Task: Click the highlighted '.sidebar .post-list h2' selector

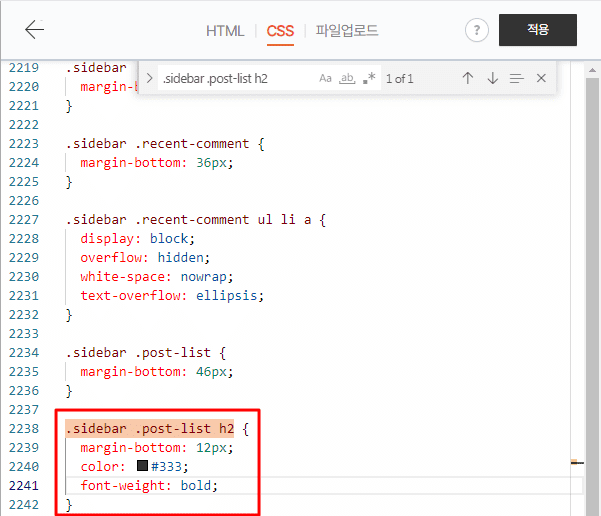Action: coord(149,429)
